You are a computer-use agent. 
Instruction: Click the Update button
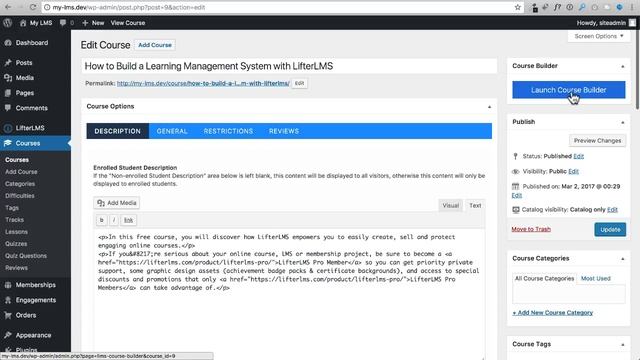coord(610,229)
